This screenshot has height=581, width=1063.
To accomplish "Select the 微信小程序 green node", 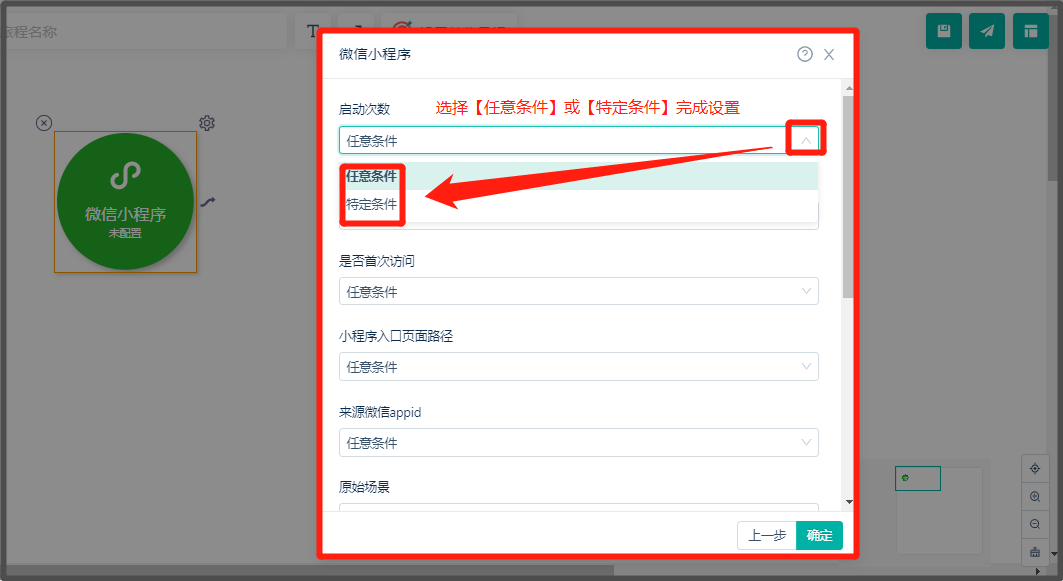I will click(x=125, y=201).
